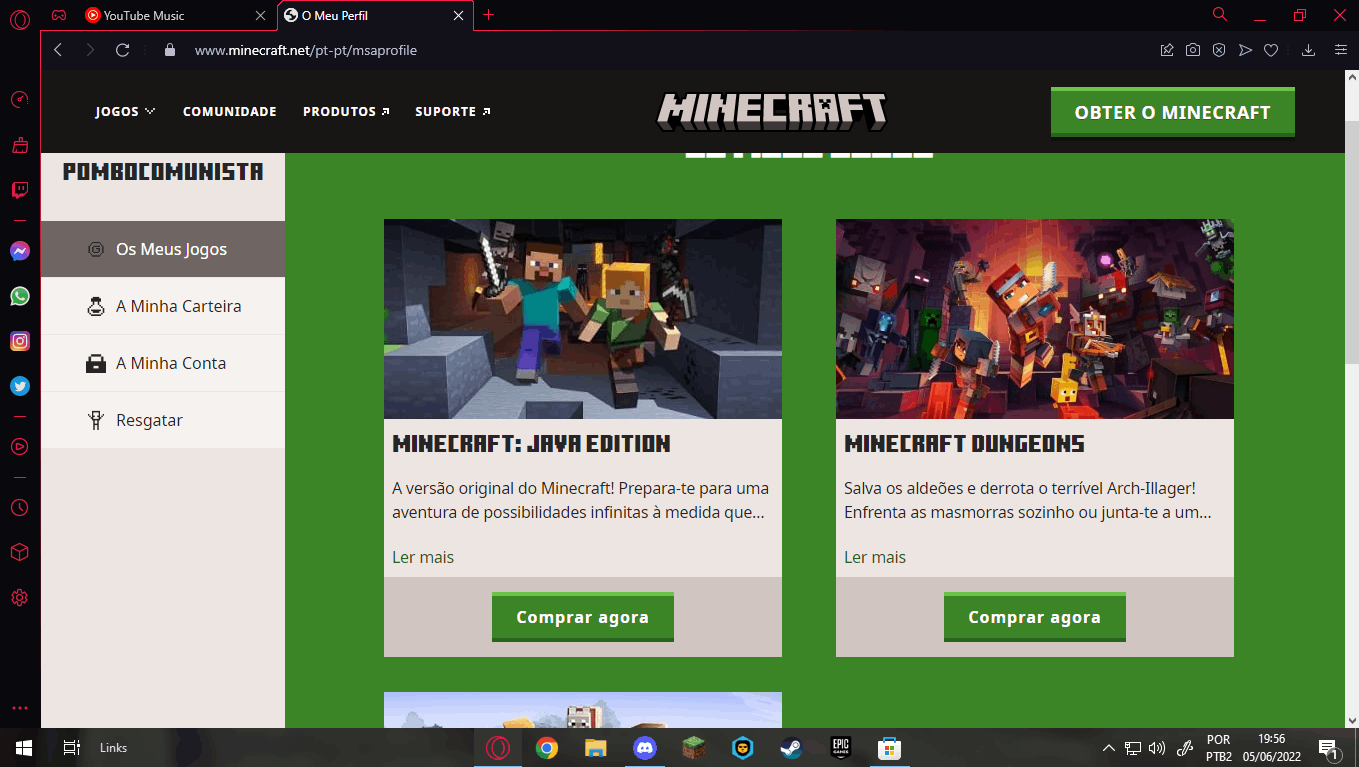This screenshot has height=767, width=1359.
Task: Open Easy Setup sliders icon
Action: point(1341,50)
